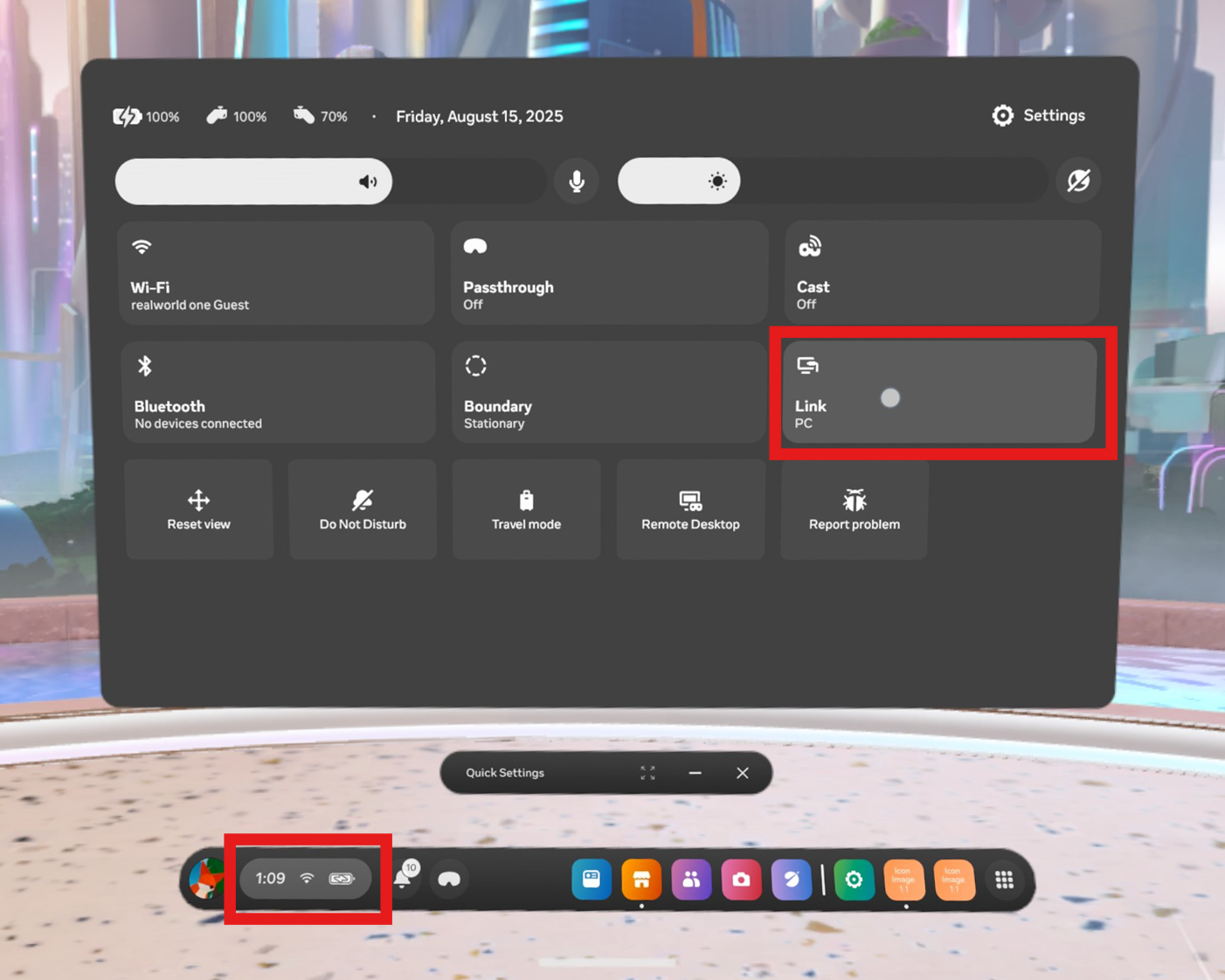
Task: Open the Browser app in the dock
Action: pyautogui.click(x=792, y=880)
